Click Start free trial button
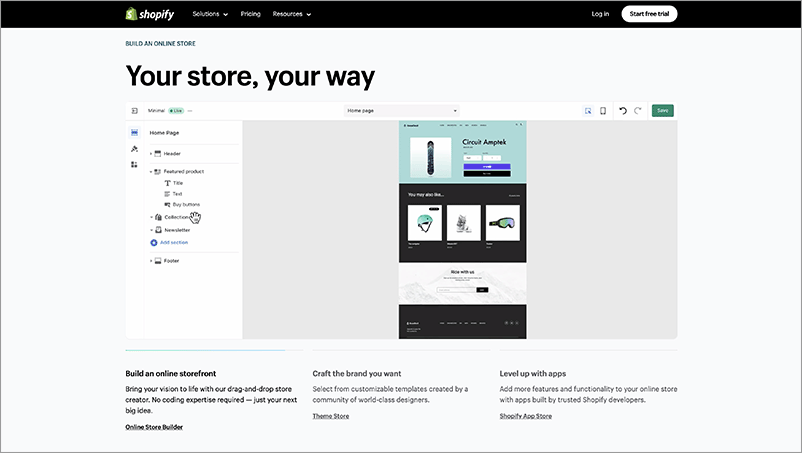 coord(649,14)
